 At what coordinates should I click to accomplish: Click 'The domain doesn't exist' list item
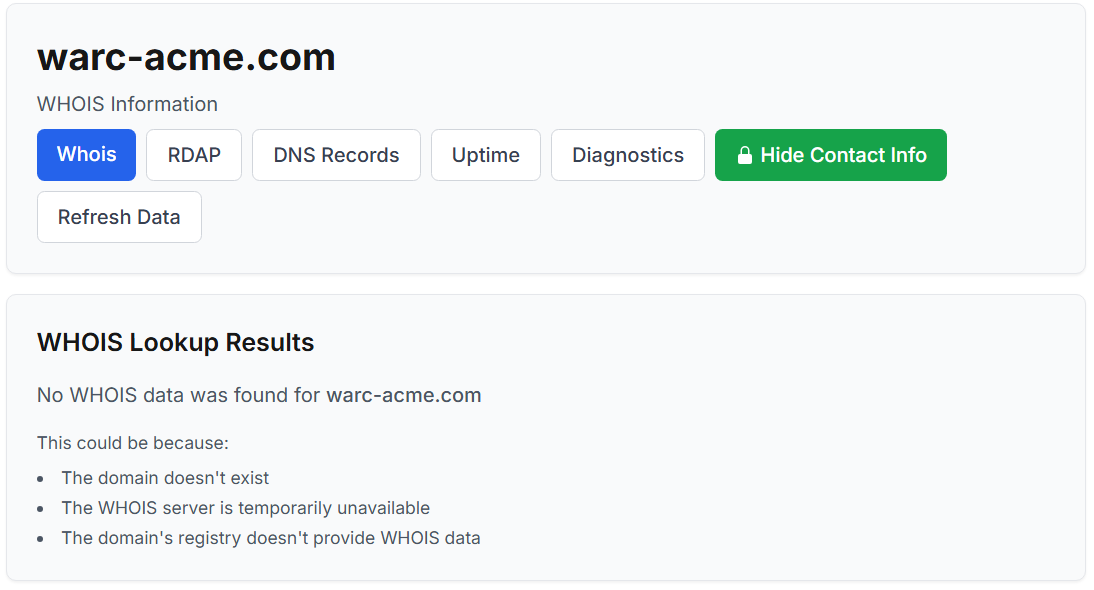(x=165, y=478)
